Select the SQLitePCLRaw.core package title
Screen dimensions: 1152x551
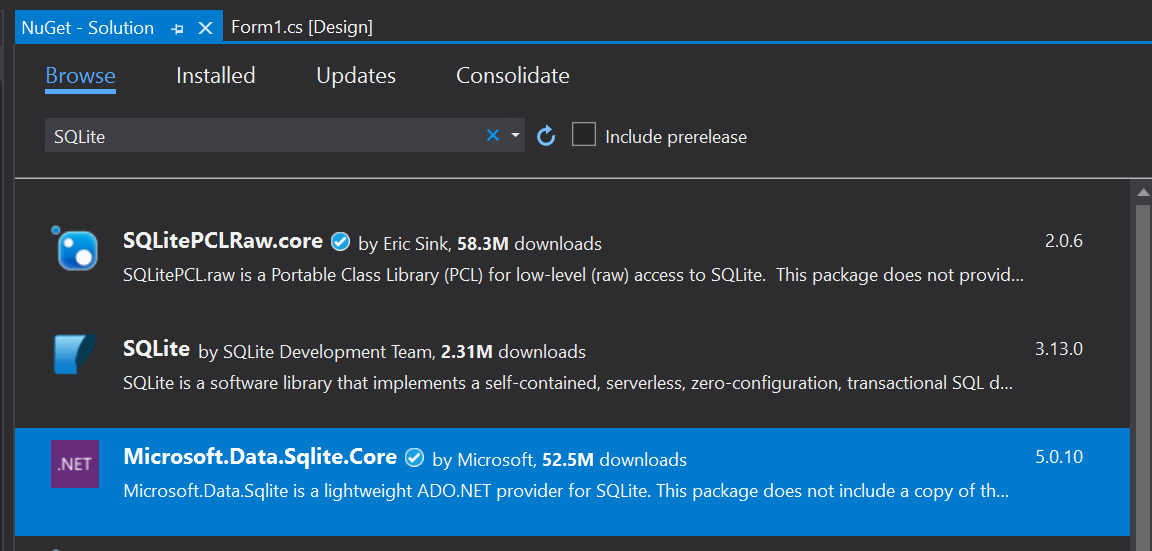[223, 241]
